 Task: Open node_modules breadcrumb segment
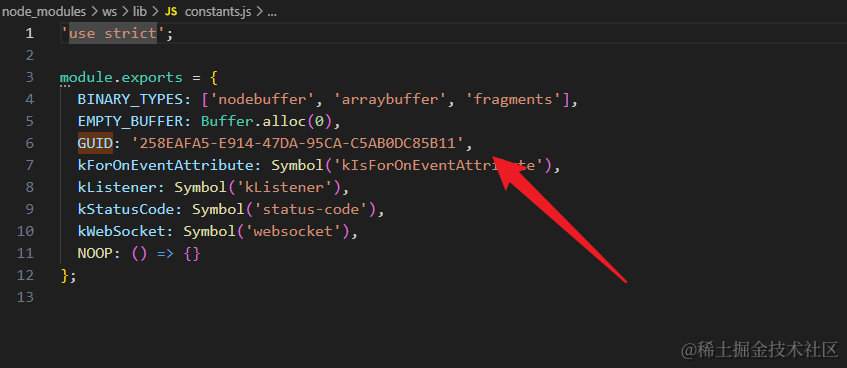[x=43, y=12]
